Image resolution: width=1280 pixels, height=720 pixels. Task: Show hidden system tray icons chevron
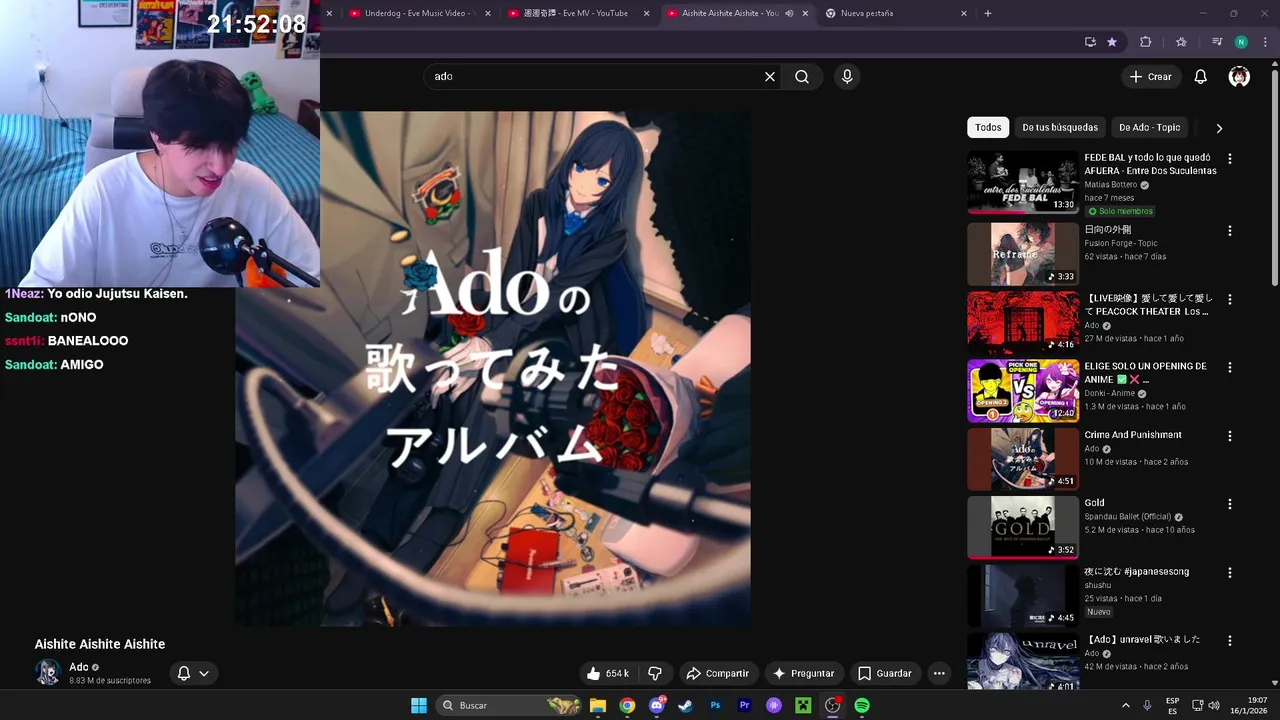[x=1125, y=705]
